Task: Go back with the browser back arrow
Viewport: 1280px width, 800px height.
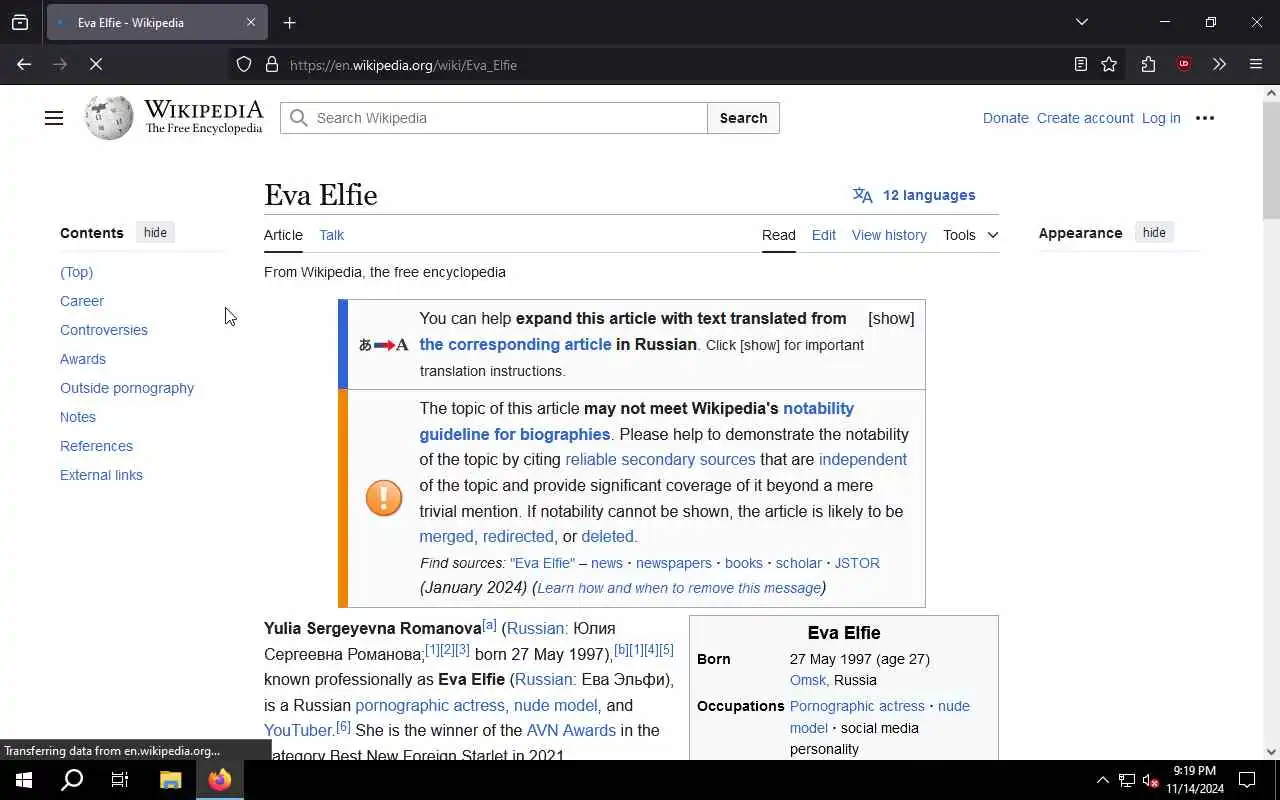Action: (x=24, y=65)
